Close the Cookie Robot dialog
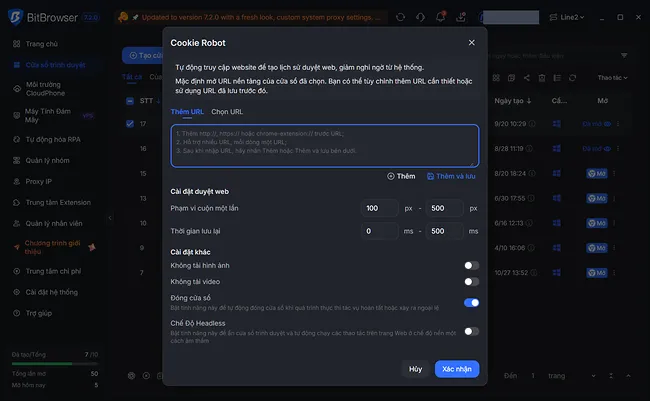Image resolution: width=650 pixels, height=401 pixels. point(471,43)
